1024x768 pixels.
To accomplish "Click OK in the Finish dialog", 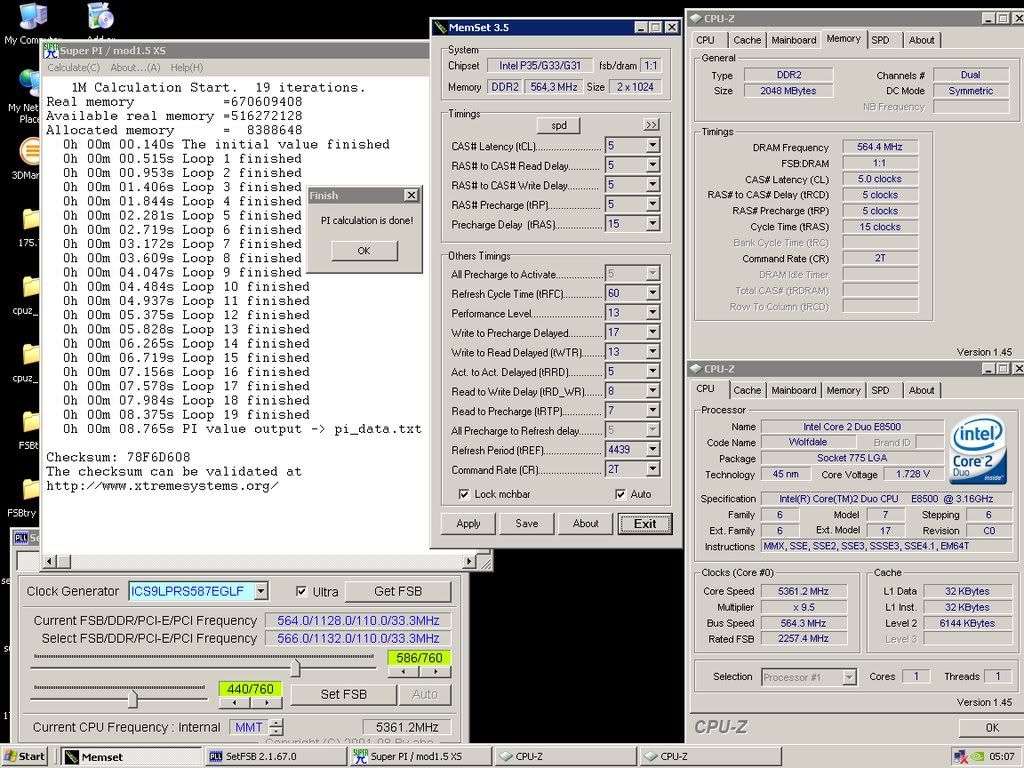I will [364, 251].
